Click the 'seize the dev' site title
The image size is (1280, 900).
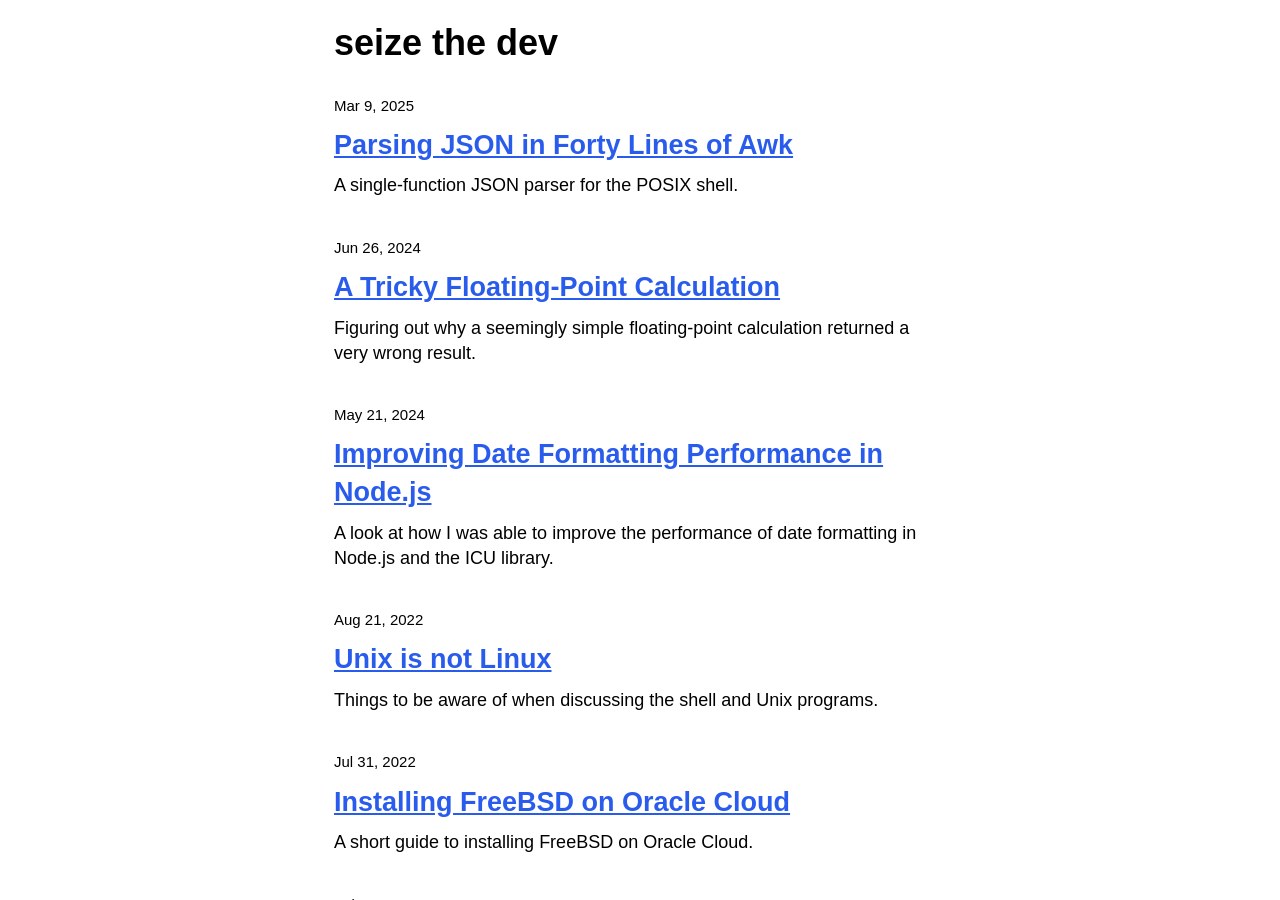click(445, 43)
